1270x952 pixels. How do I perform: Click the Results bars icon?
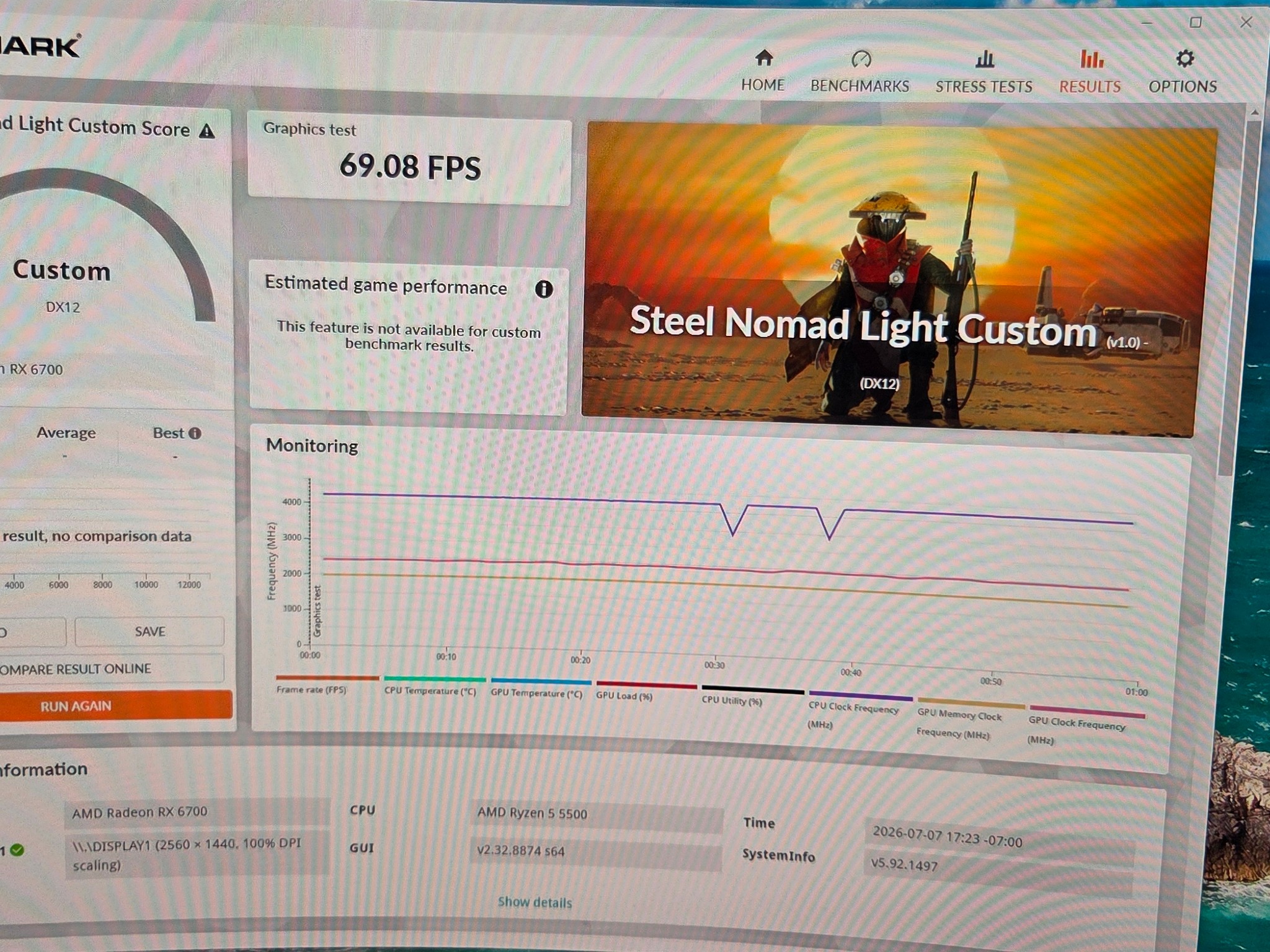(x=1091, y=59)
